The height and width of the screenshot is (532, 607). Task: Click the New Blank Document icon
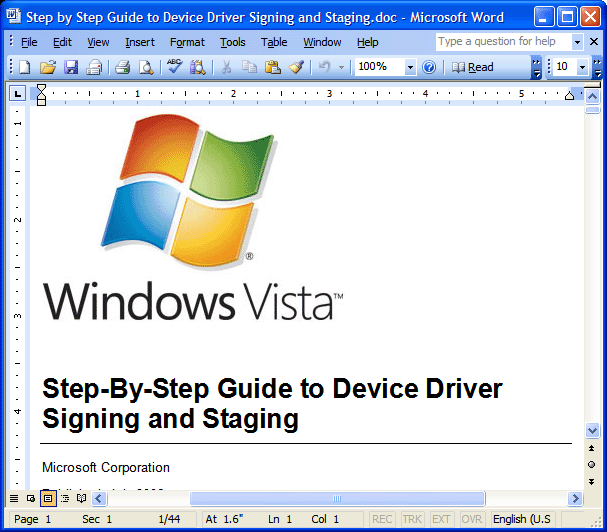click(x=25, y=67)
